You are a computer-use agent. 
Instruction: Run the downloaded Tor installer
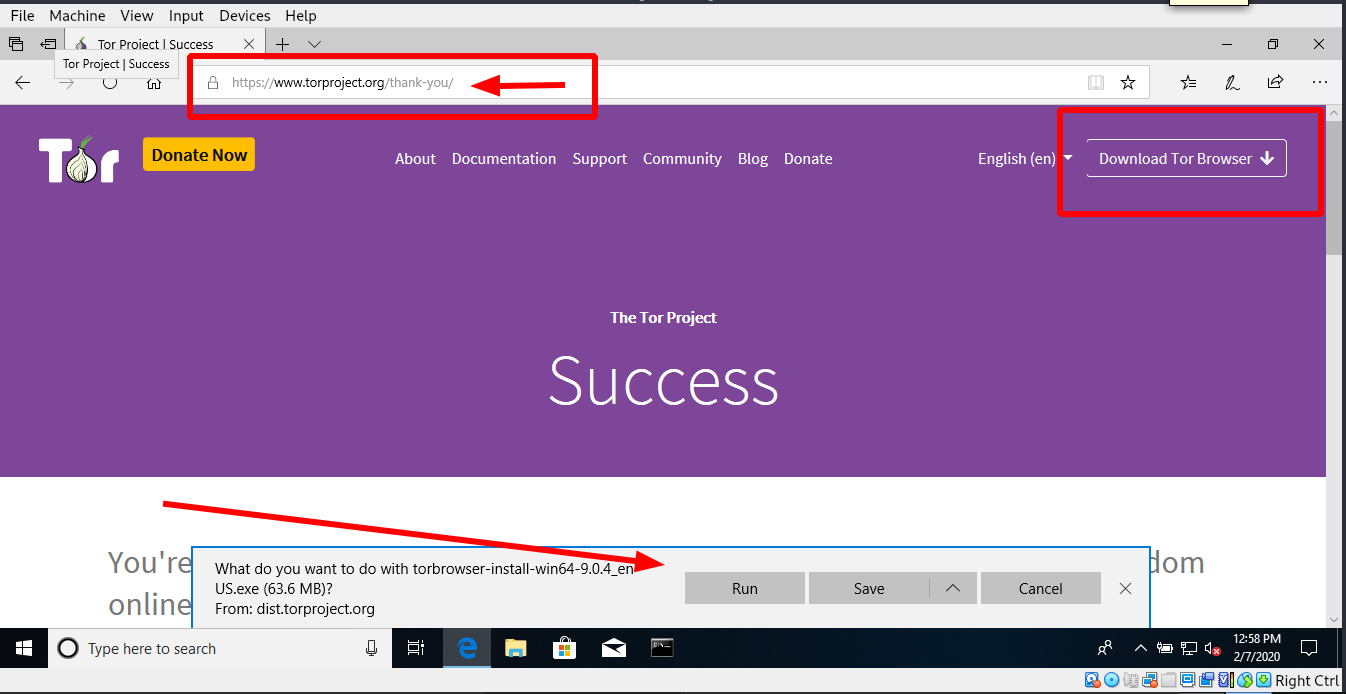(x=745, y=588)
